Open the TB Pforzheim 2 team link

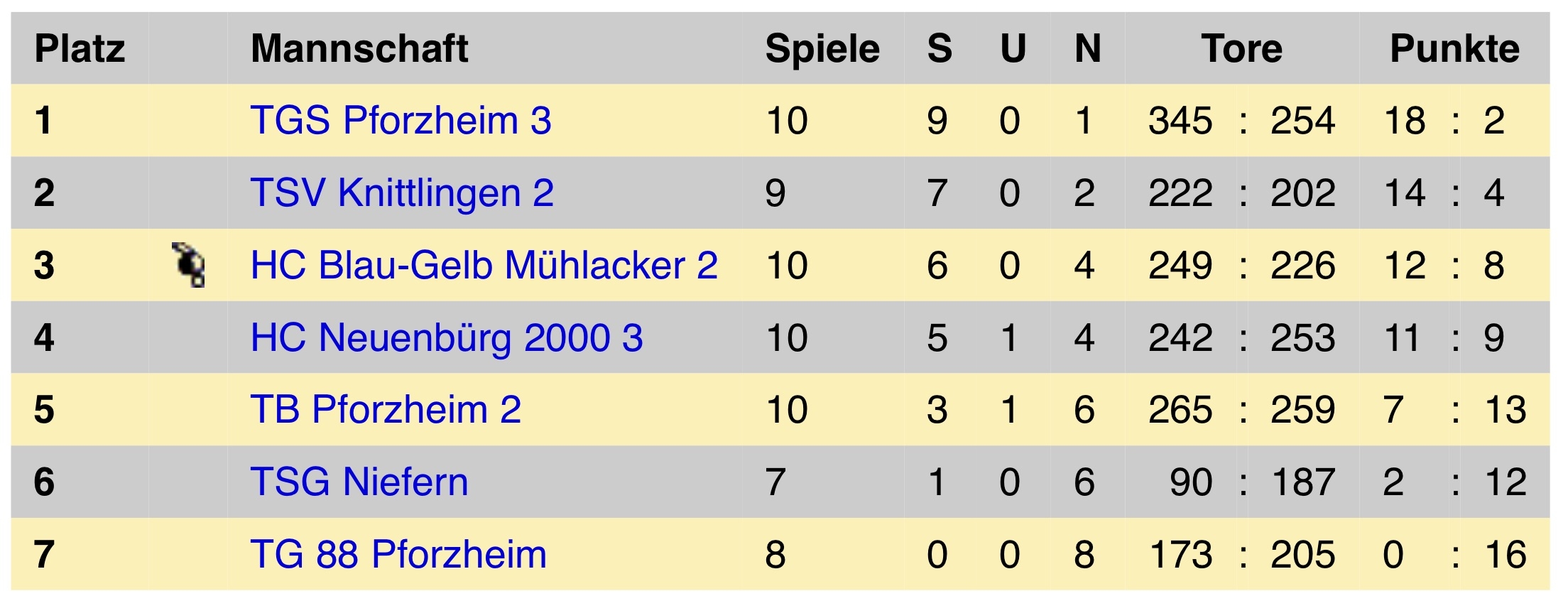tap(386, 410)
